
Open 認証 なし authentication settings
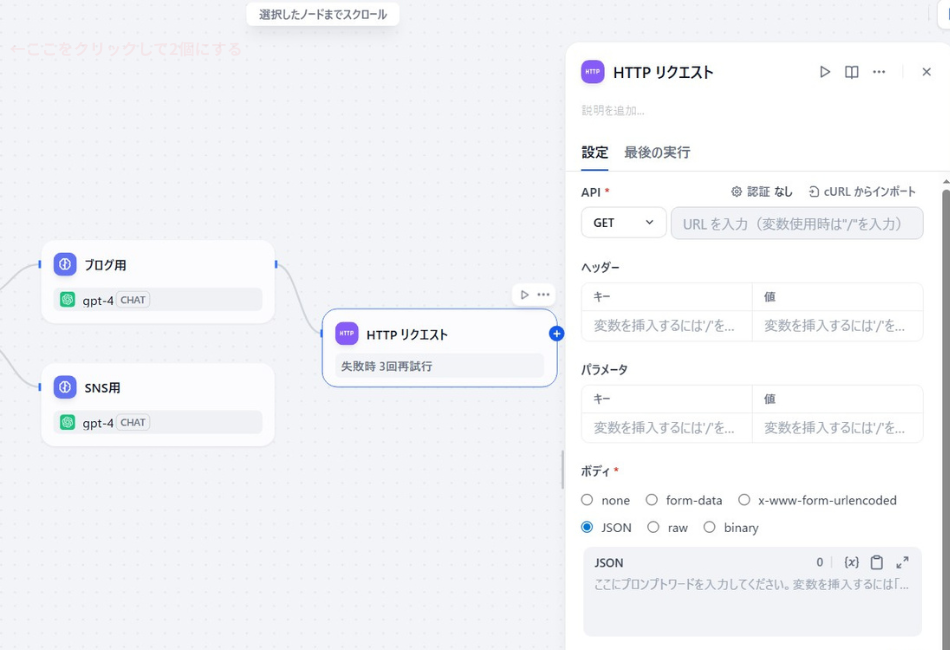762,192
